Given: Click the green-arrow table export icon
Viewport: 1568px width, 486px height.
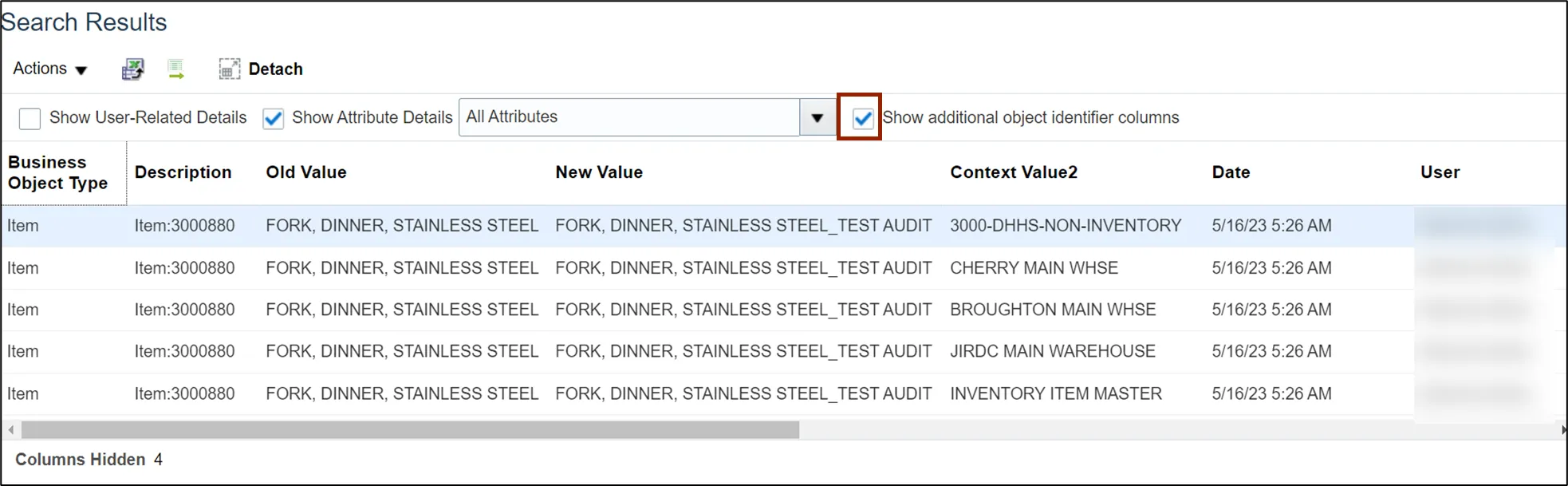Looking at the screenshot, I should [176, 69].
